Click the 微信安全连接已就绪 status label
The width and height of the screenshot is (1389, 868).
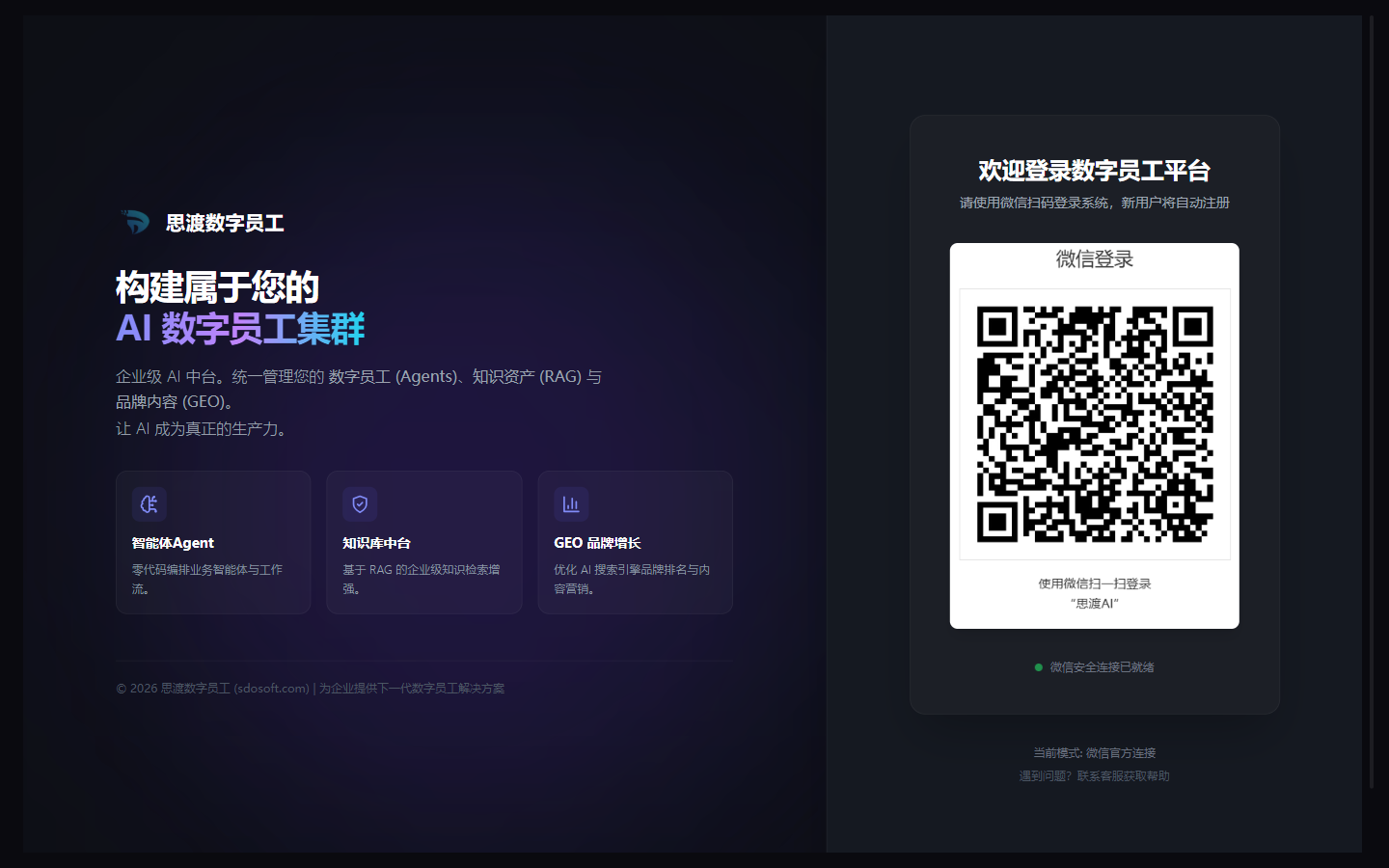(1102, 667)
